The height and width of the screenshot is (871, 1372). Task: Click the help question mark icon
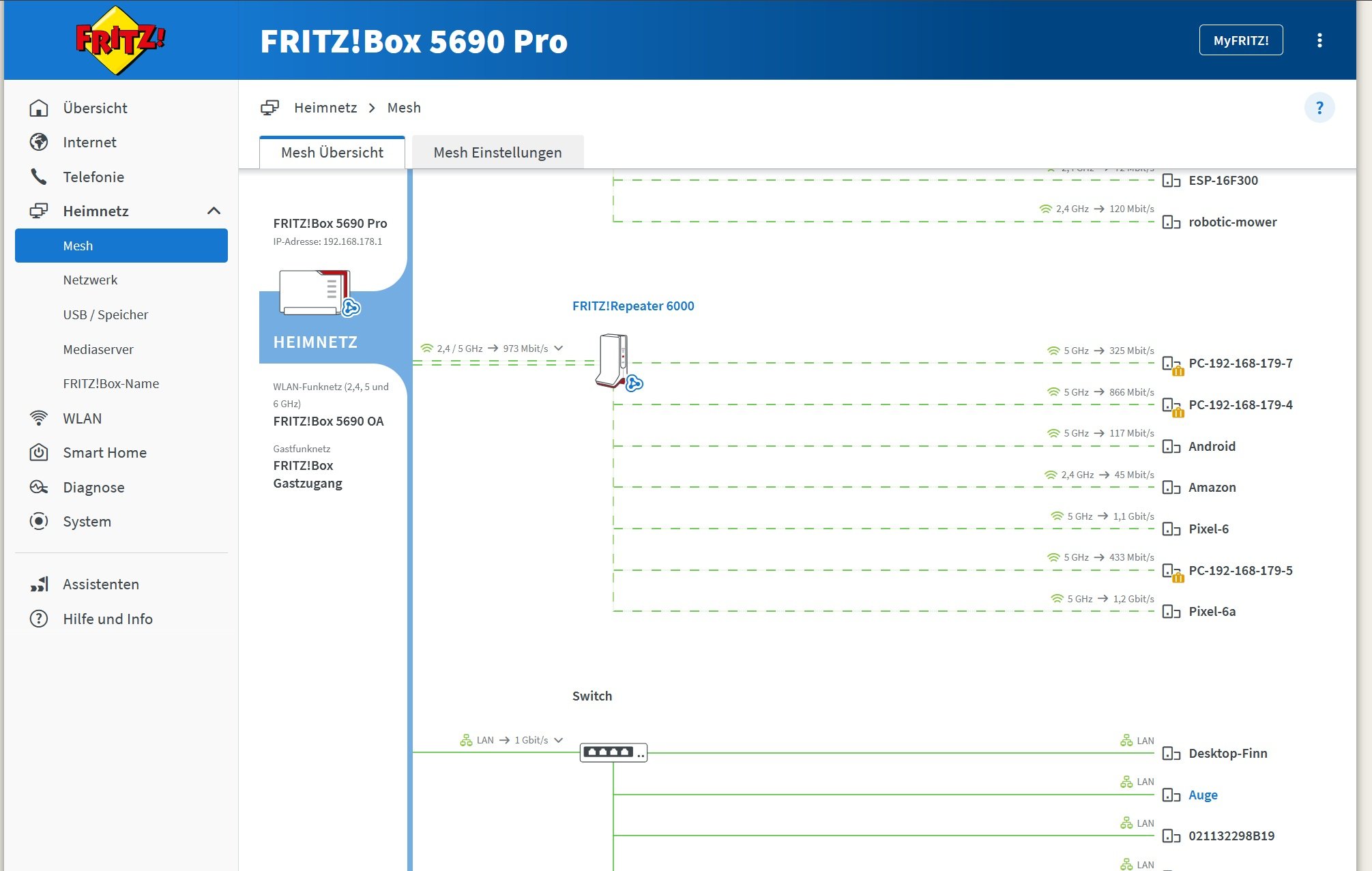pyautogui.click(x=1319, y=108)
